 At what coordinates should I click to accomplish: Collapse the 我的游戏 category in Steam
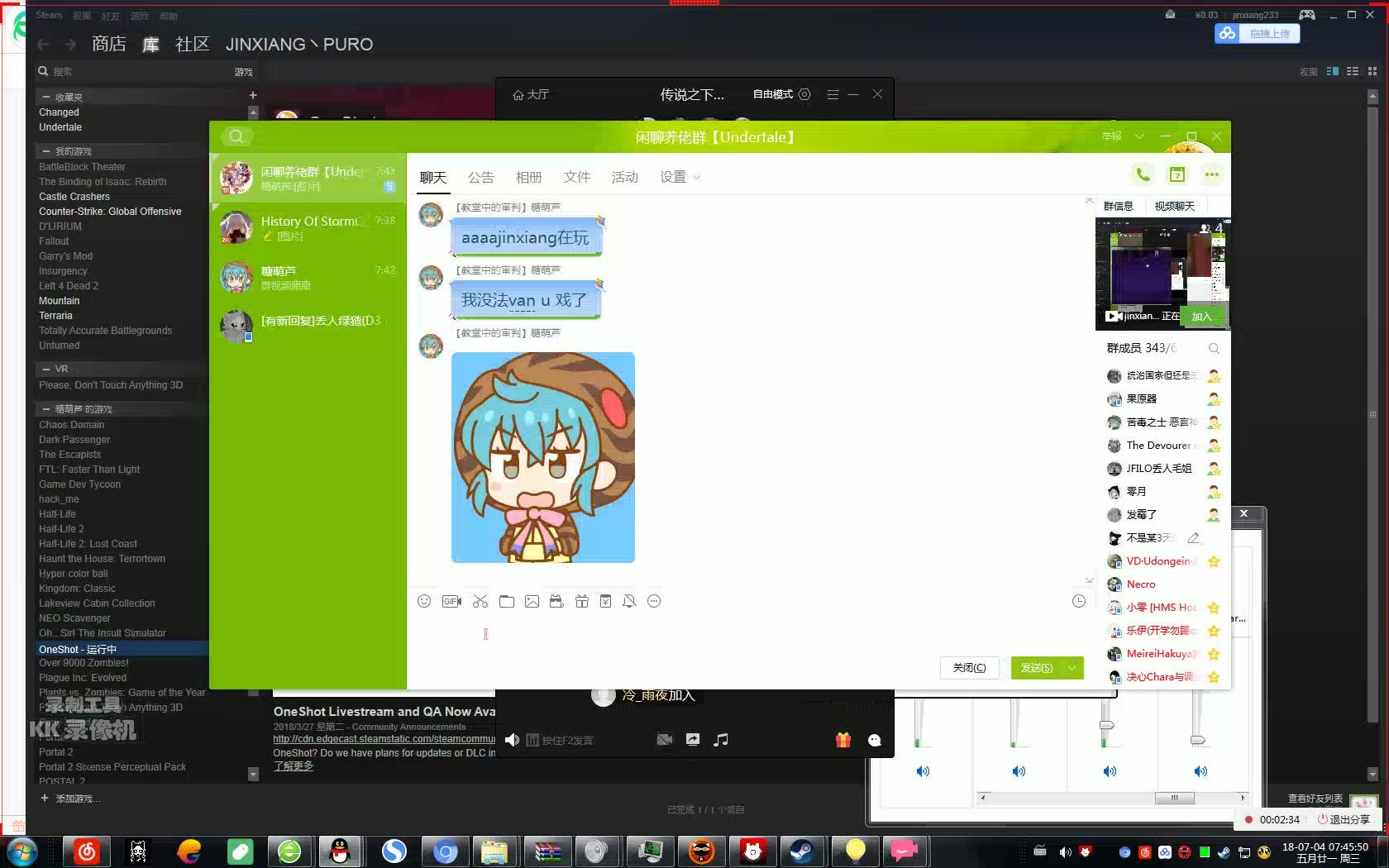coord(47,151)
